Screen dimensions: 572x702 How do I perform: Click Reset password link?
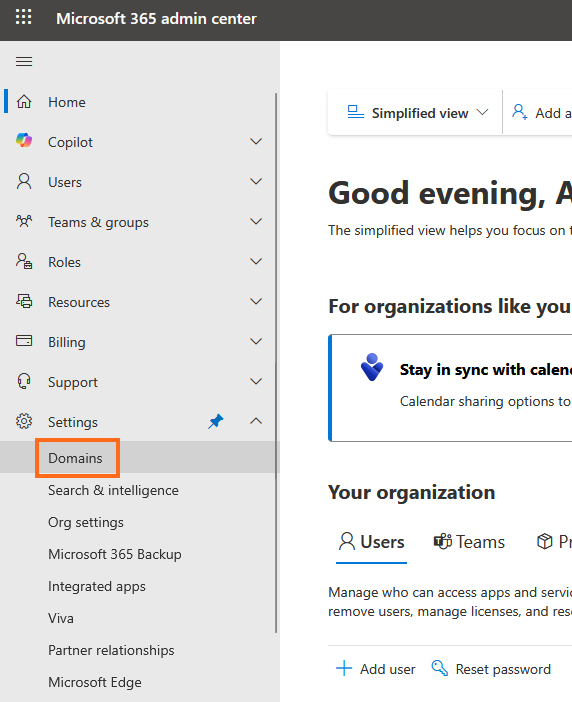pyautogui.click(x=503, y=669)
